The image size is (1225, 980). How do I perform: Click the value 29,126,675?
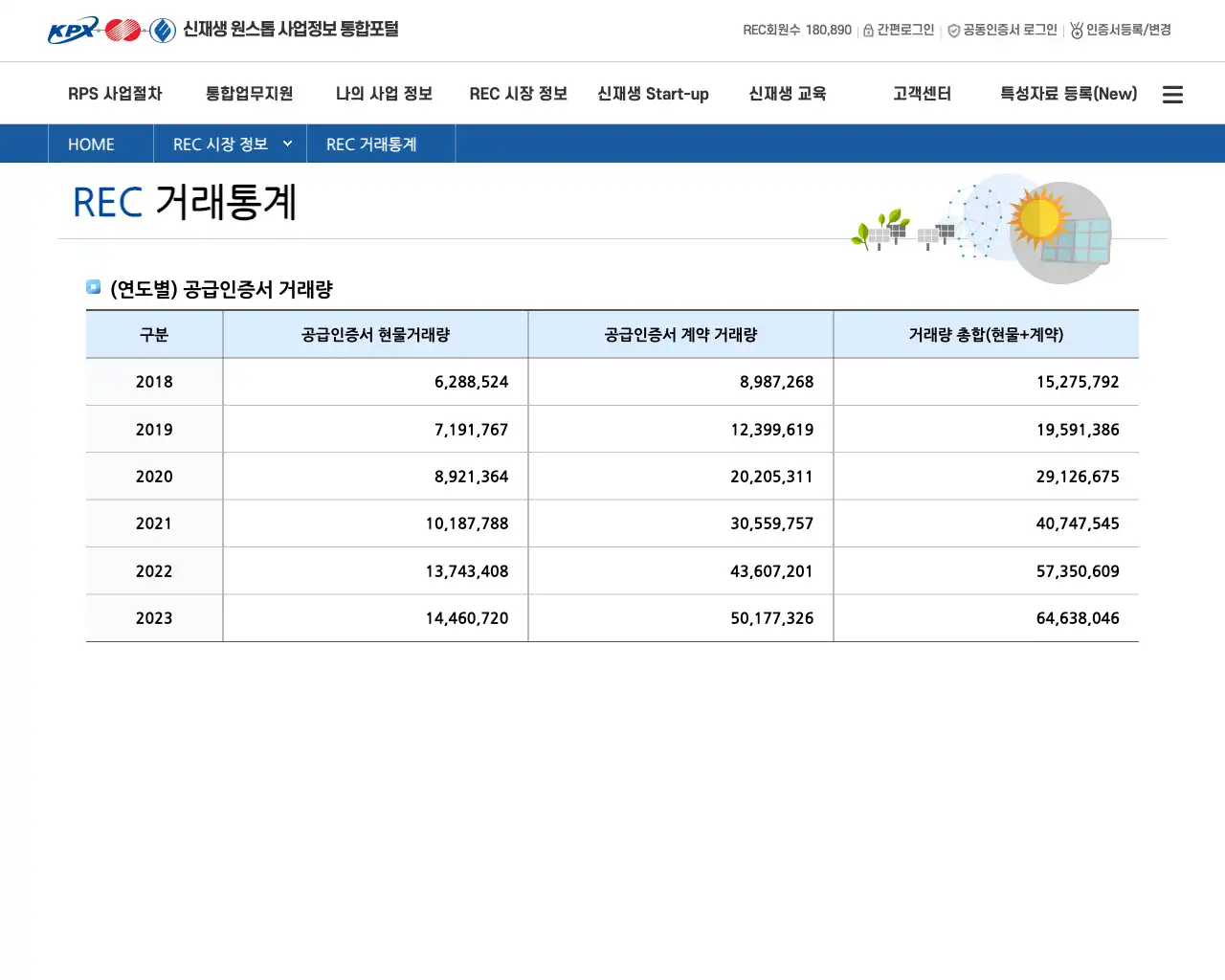1078,477
